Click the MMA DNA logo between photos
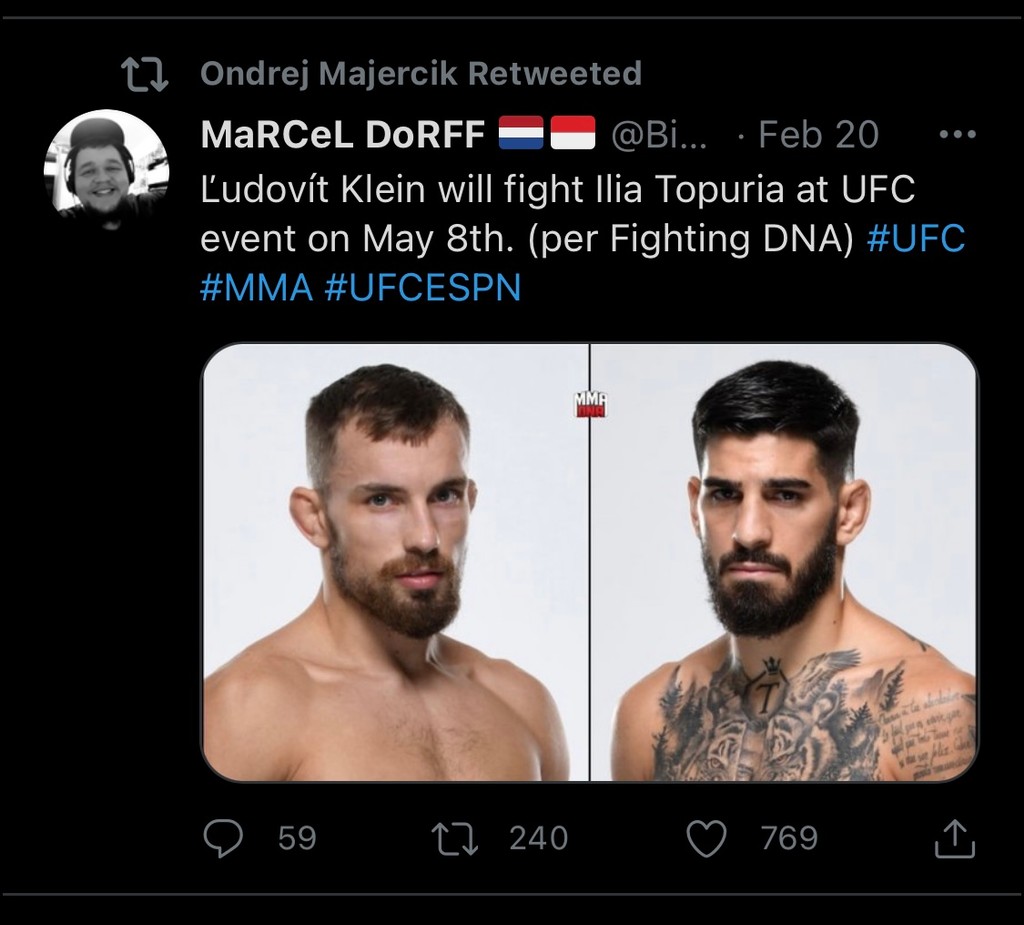The height and width of the screenshot is (925, 1024). [590, 404]
